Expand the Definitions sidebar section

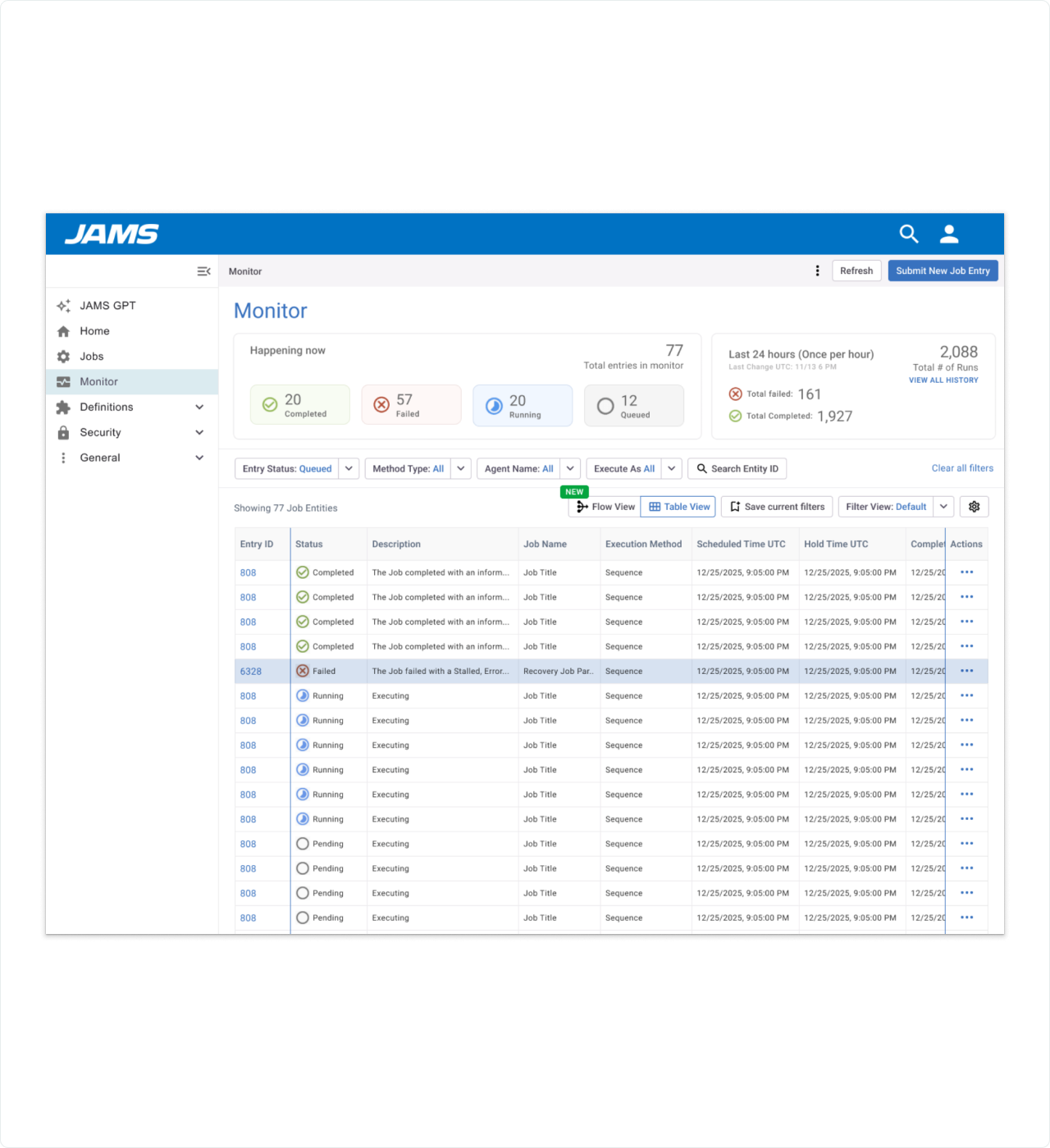[x=199, y=408]
